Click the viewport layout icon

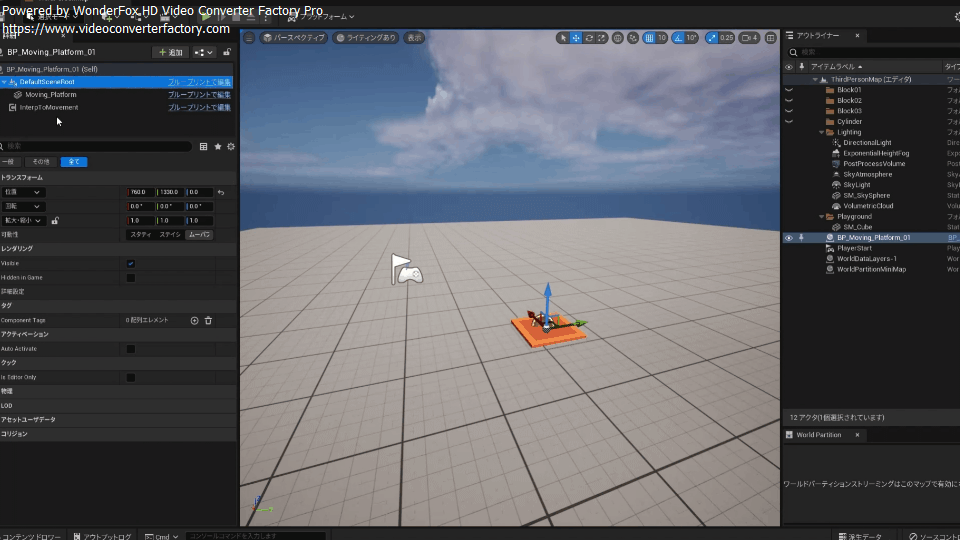tap(771, 38)
